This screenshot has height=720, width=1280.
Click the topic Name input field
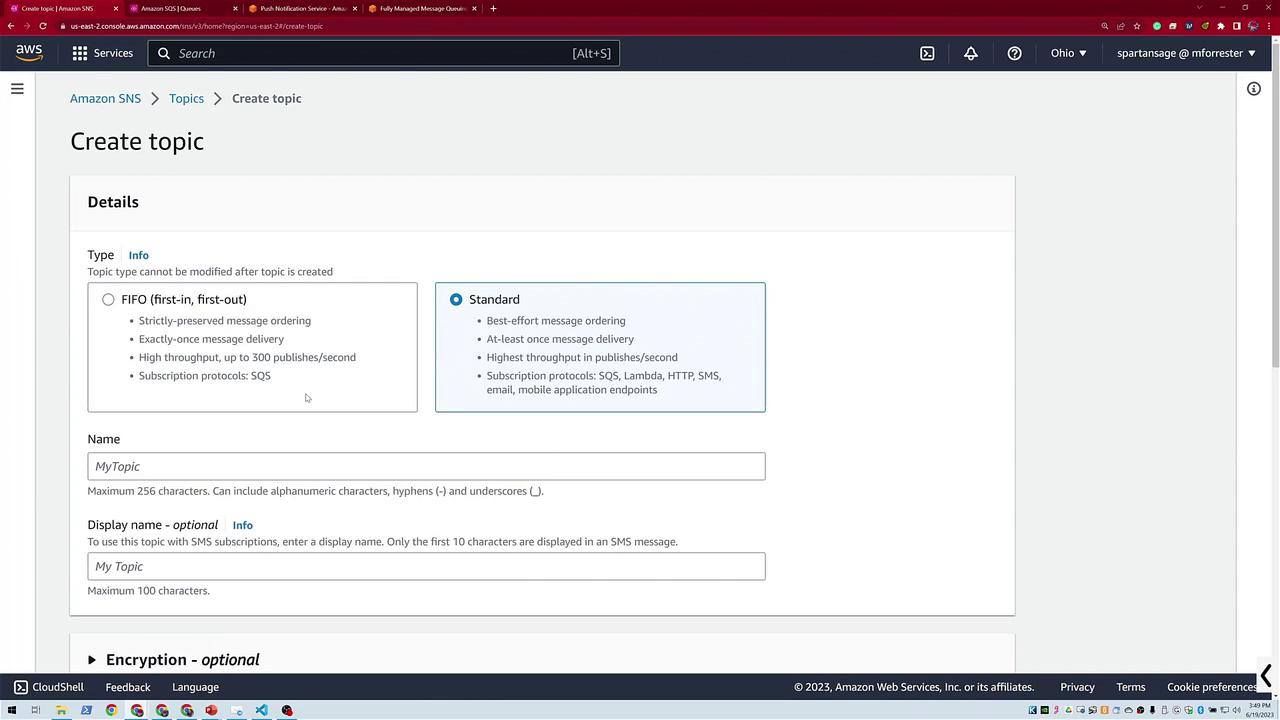[426, 466]
